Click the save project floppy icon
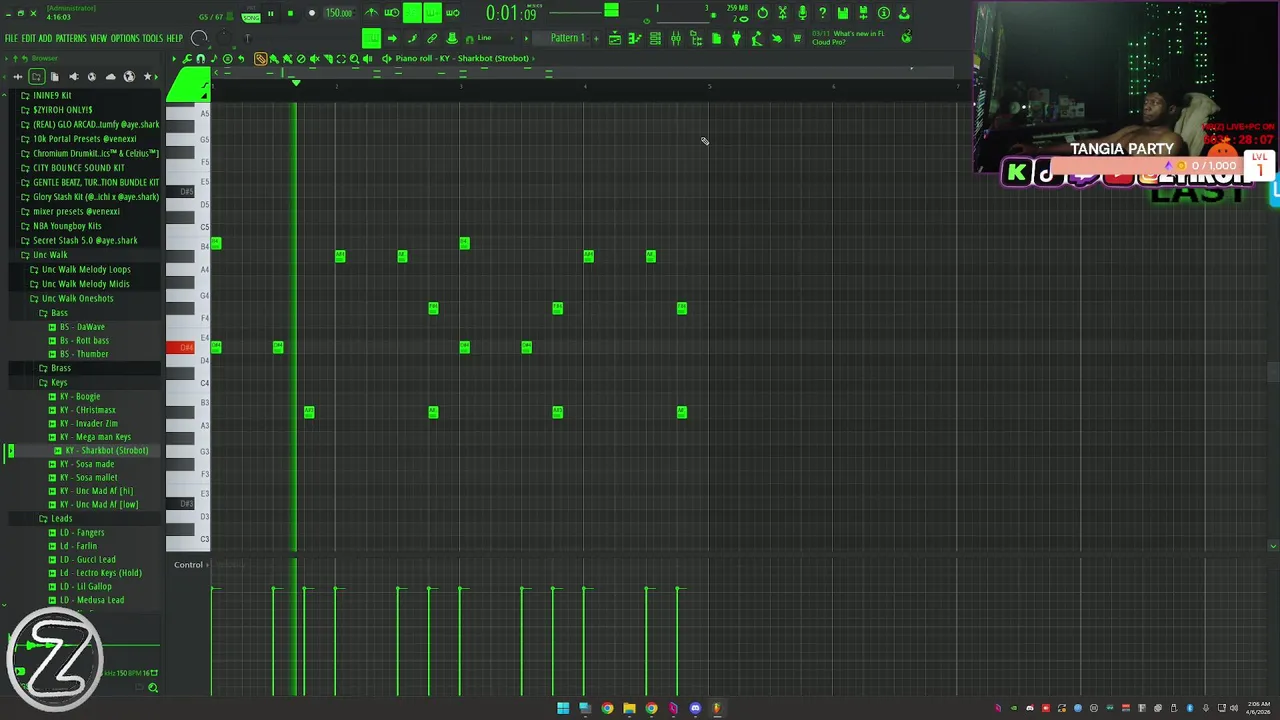 pos(843,13)
